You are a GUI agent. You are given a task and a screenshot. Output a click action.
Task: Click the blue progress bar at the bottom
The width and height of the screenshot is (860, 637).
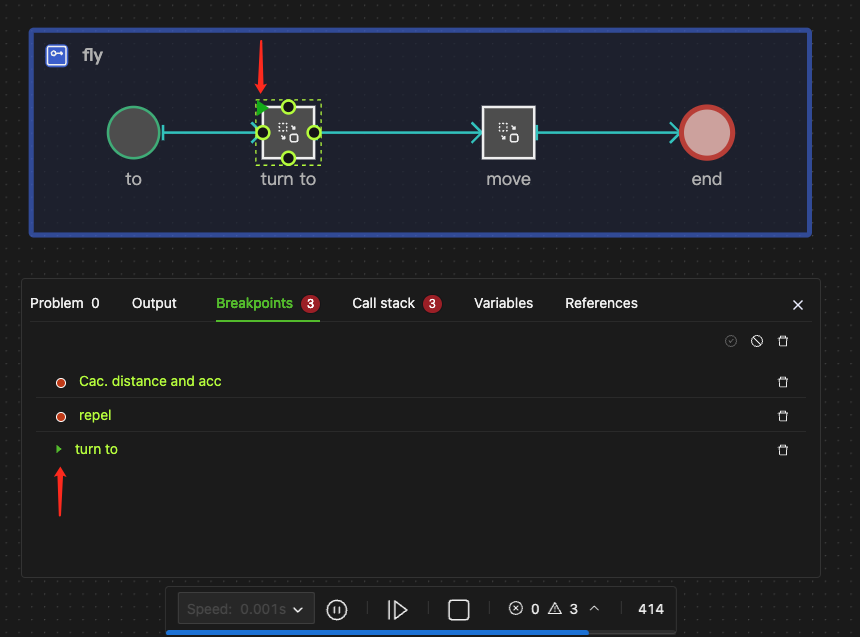[x=380, y=633]
